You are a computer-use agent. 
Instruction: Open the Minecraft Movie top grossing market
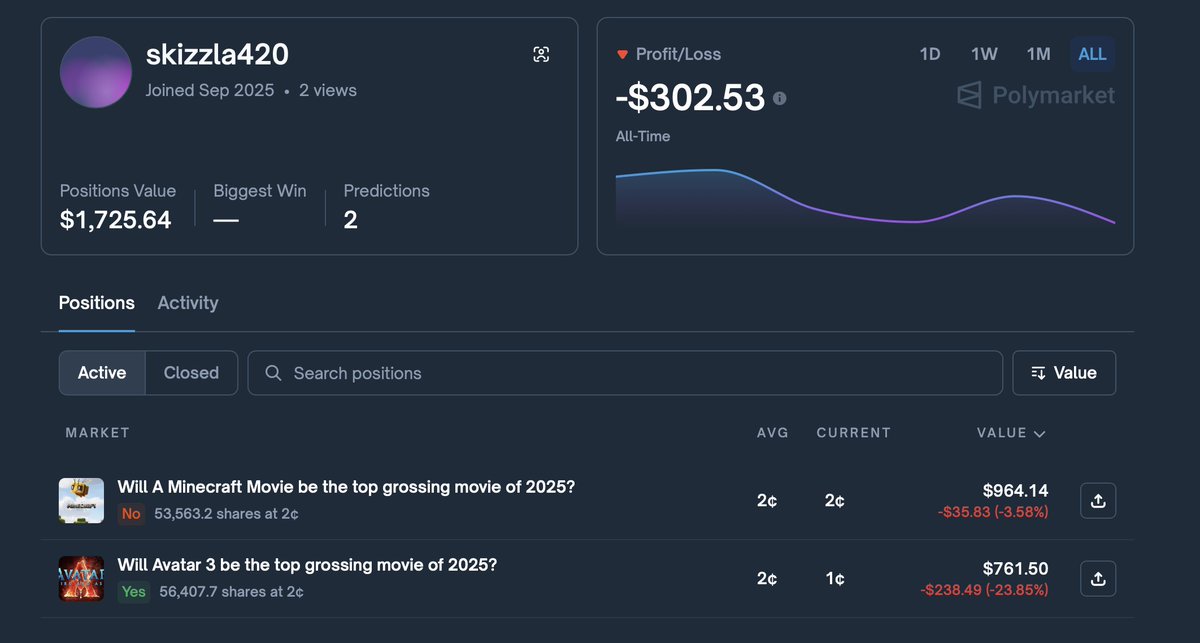click(346, 487)
